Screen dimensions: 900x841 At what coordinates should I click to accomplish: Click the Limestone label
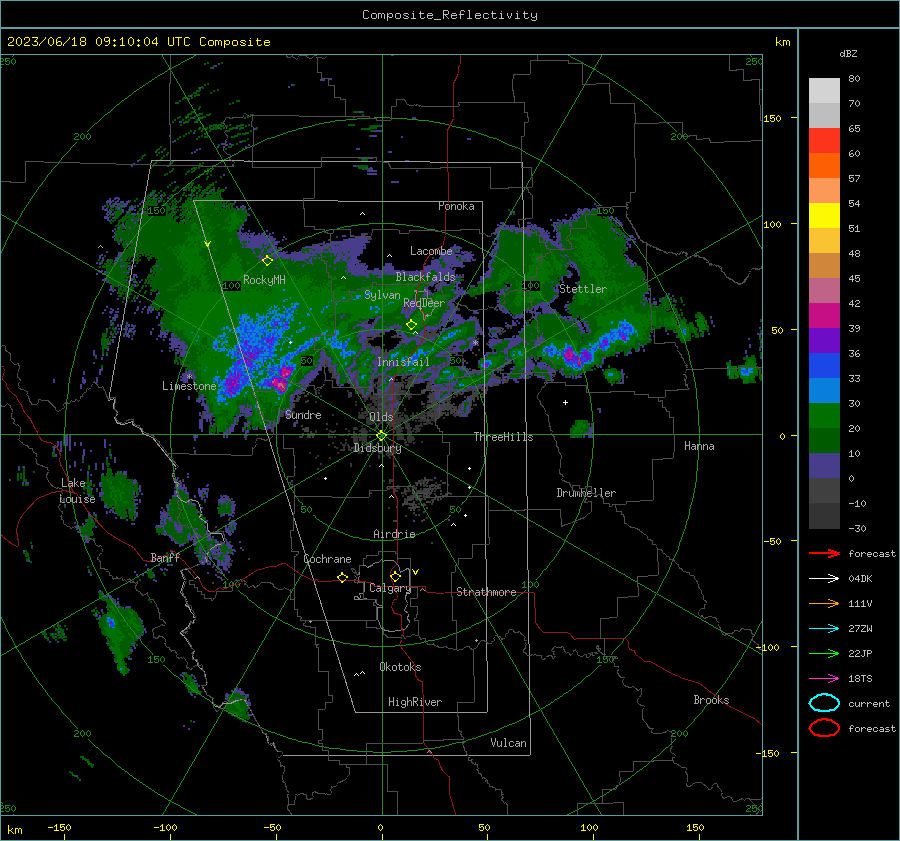pos(189,386)
